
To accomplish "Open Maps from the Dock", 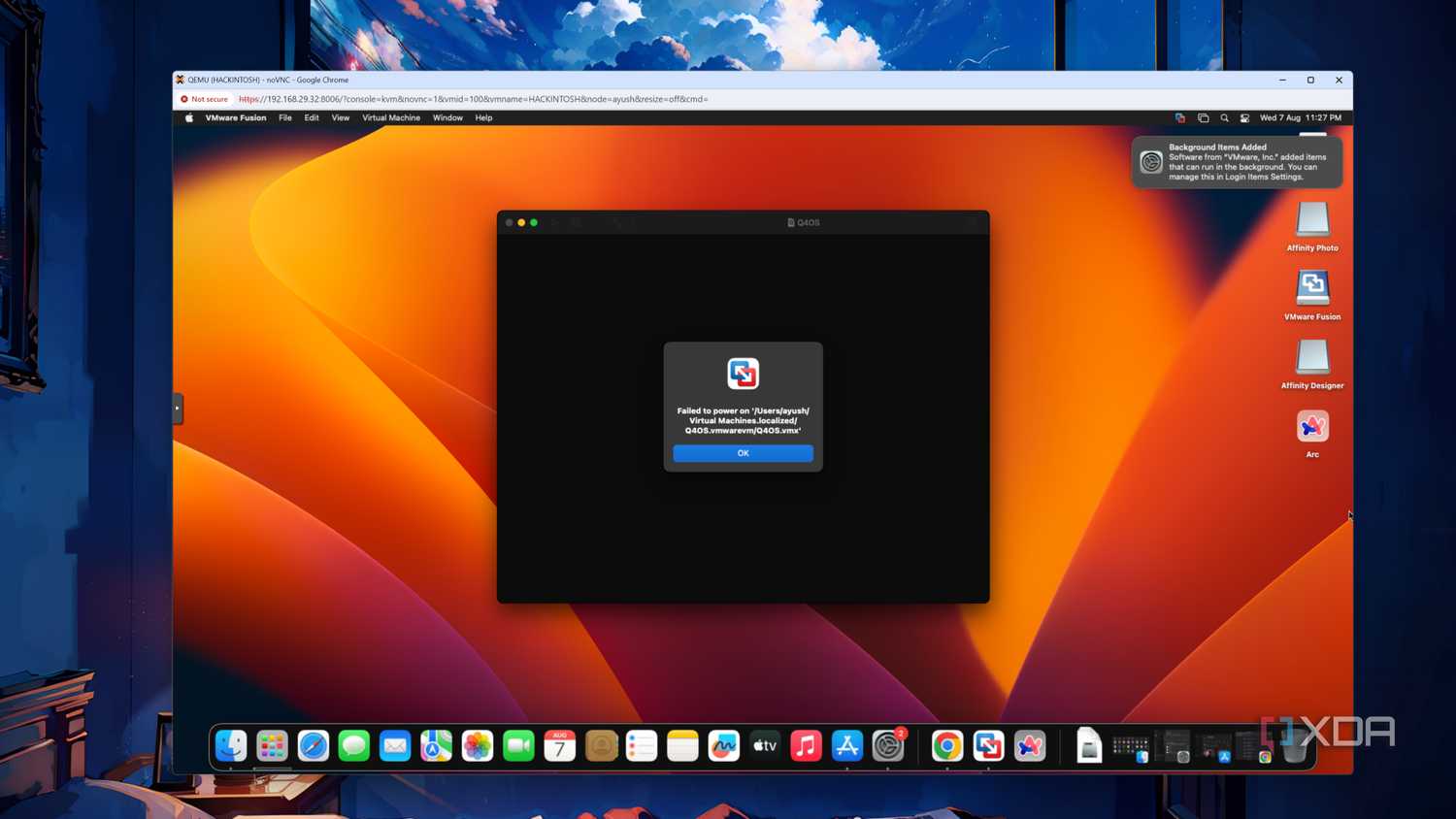I will [x=437, y=745].
